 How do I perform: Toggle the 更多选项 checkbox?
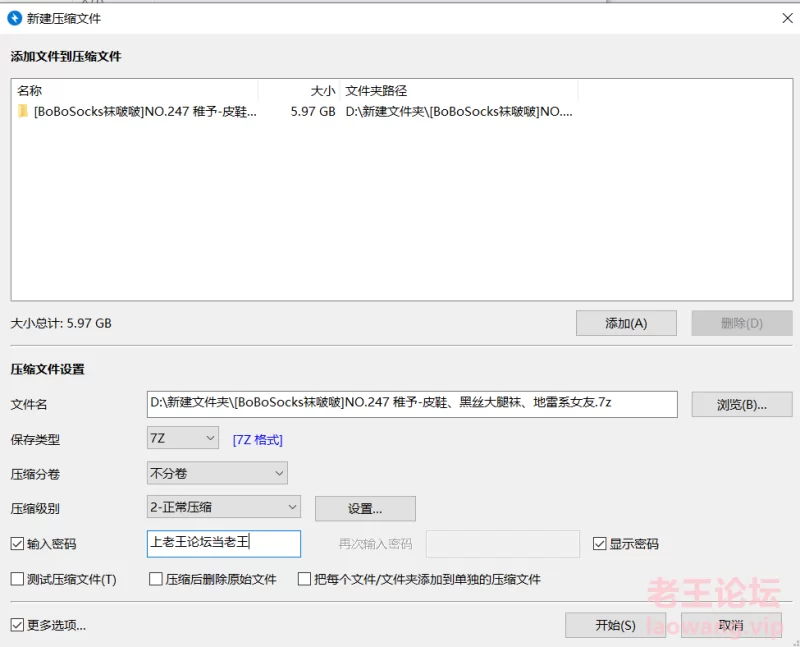click(x=18, y=625)
